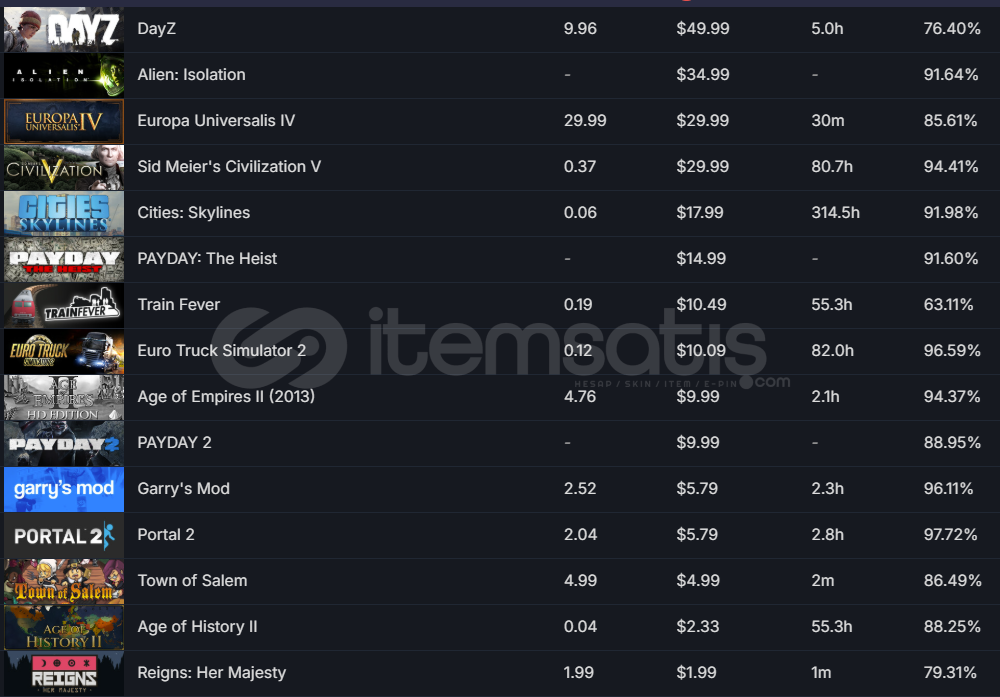Select DayZ playtime 5.0h
This screenshot has height=697, width=1000.
pos(827,29)
